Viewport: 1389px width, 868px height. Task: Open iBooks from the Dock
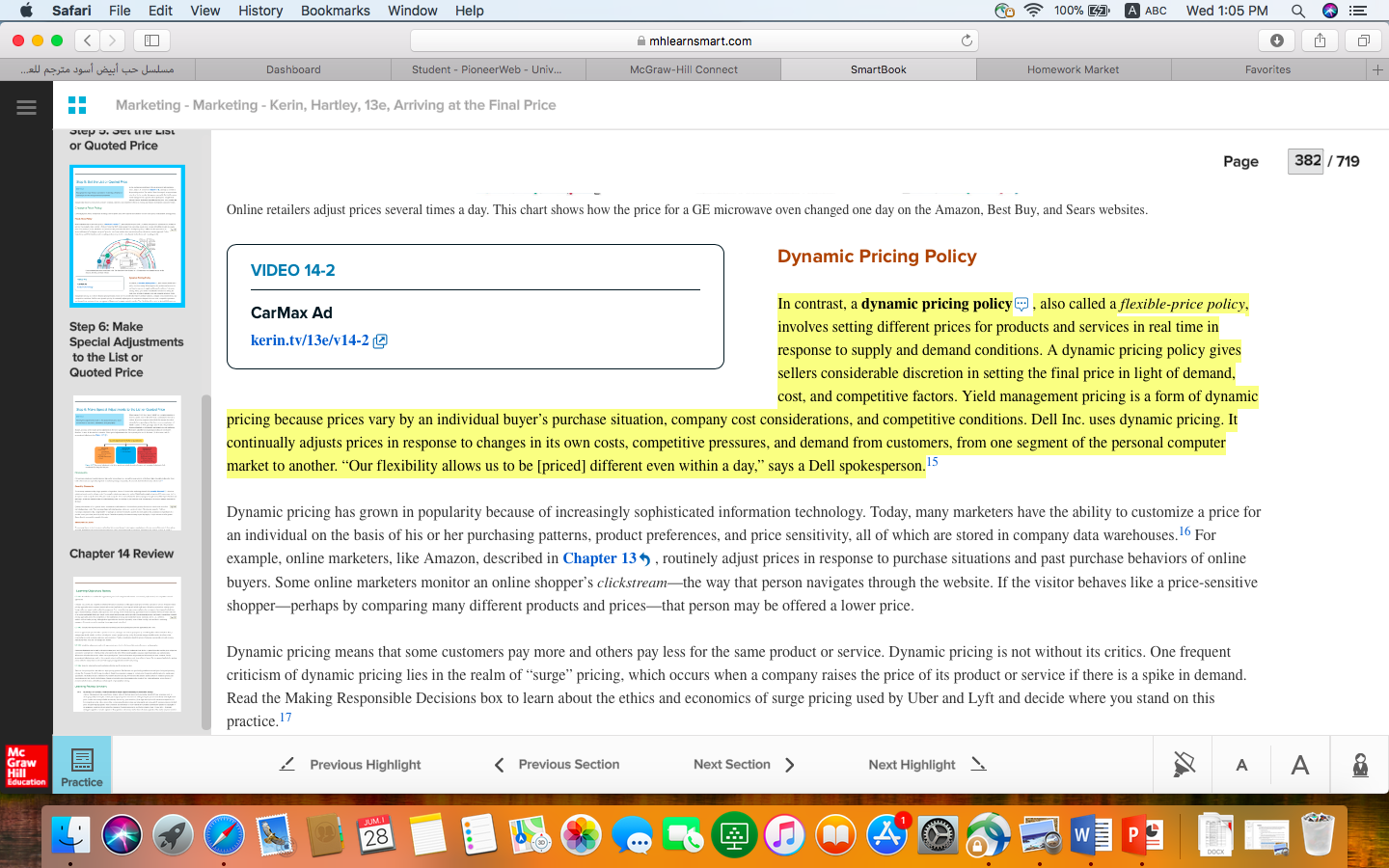836,835
